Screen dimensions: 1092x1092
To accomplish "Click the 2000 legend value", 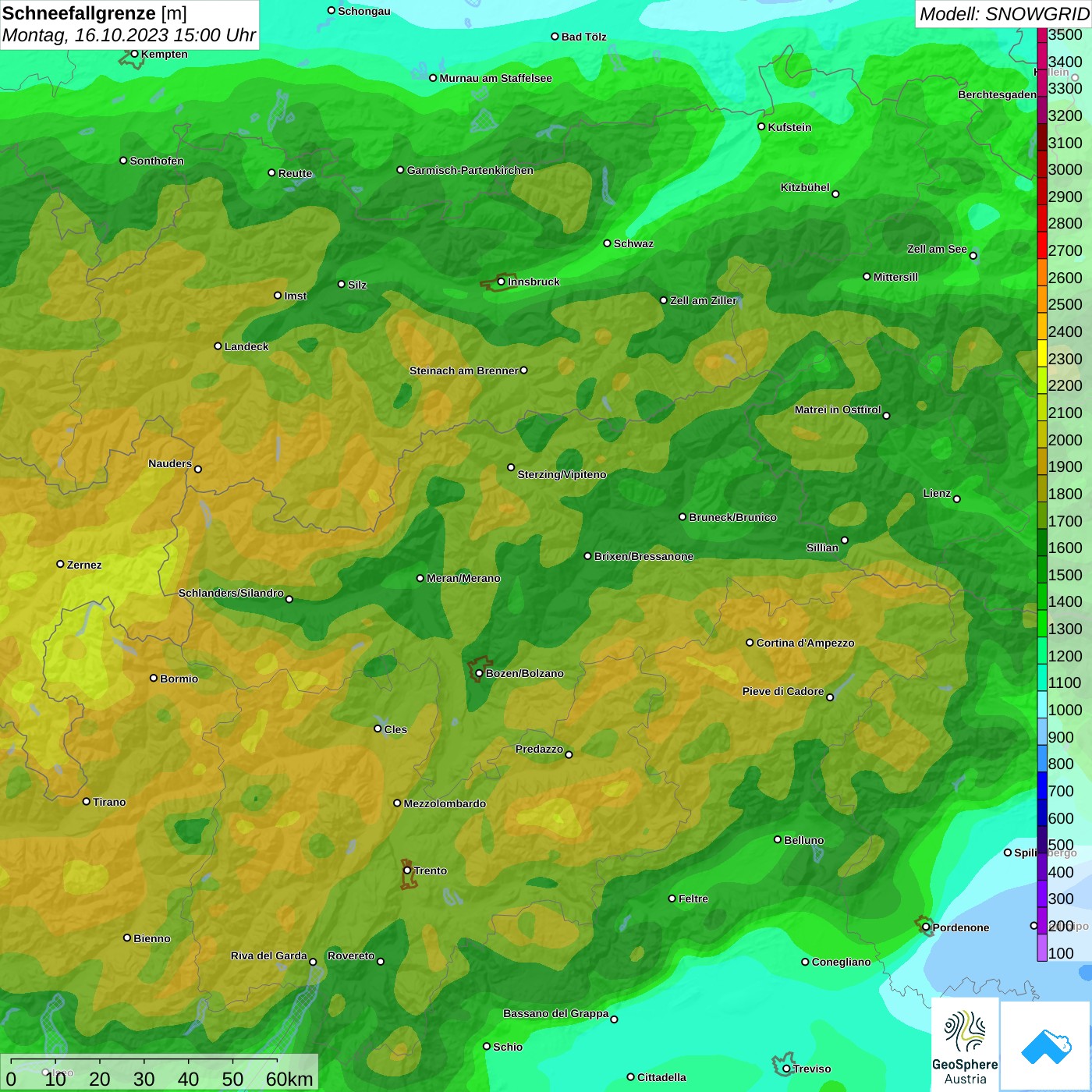I will [x=1065, y=440].
